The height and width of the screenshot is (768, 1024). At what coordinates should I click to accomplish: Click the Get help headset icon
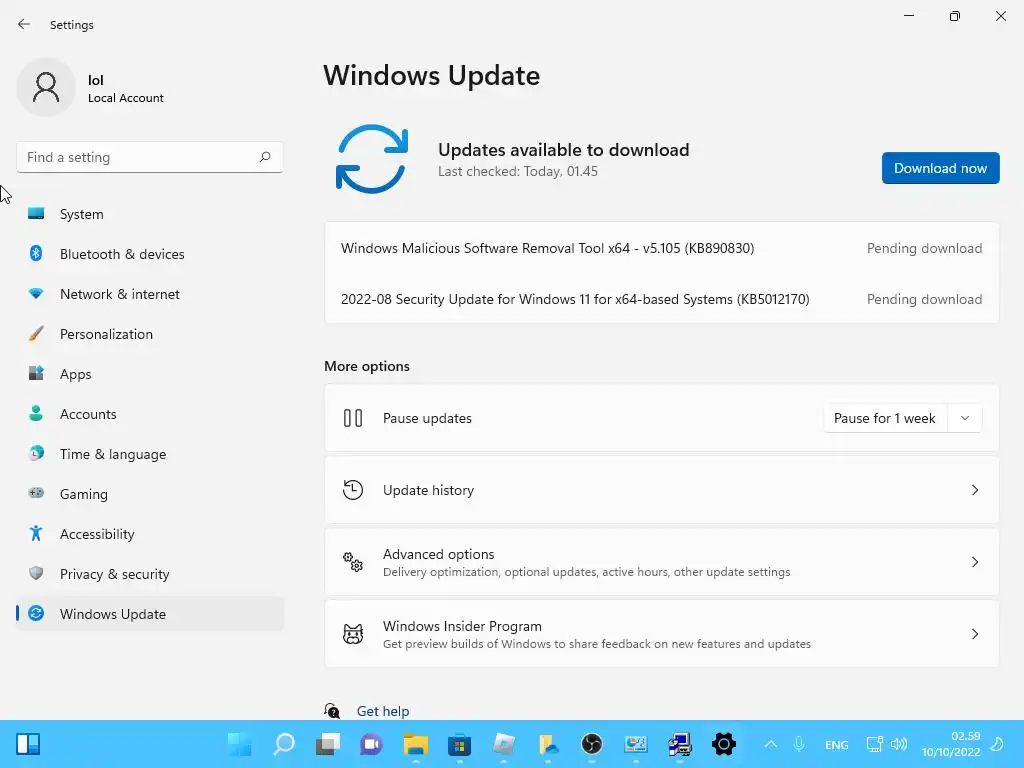332,711
